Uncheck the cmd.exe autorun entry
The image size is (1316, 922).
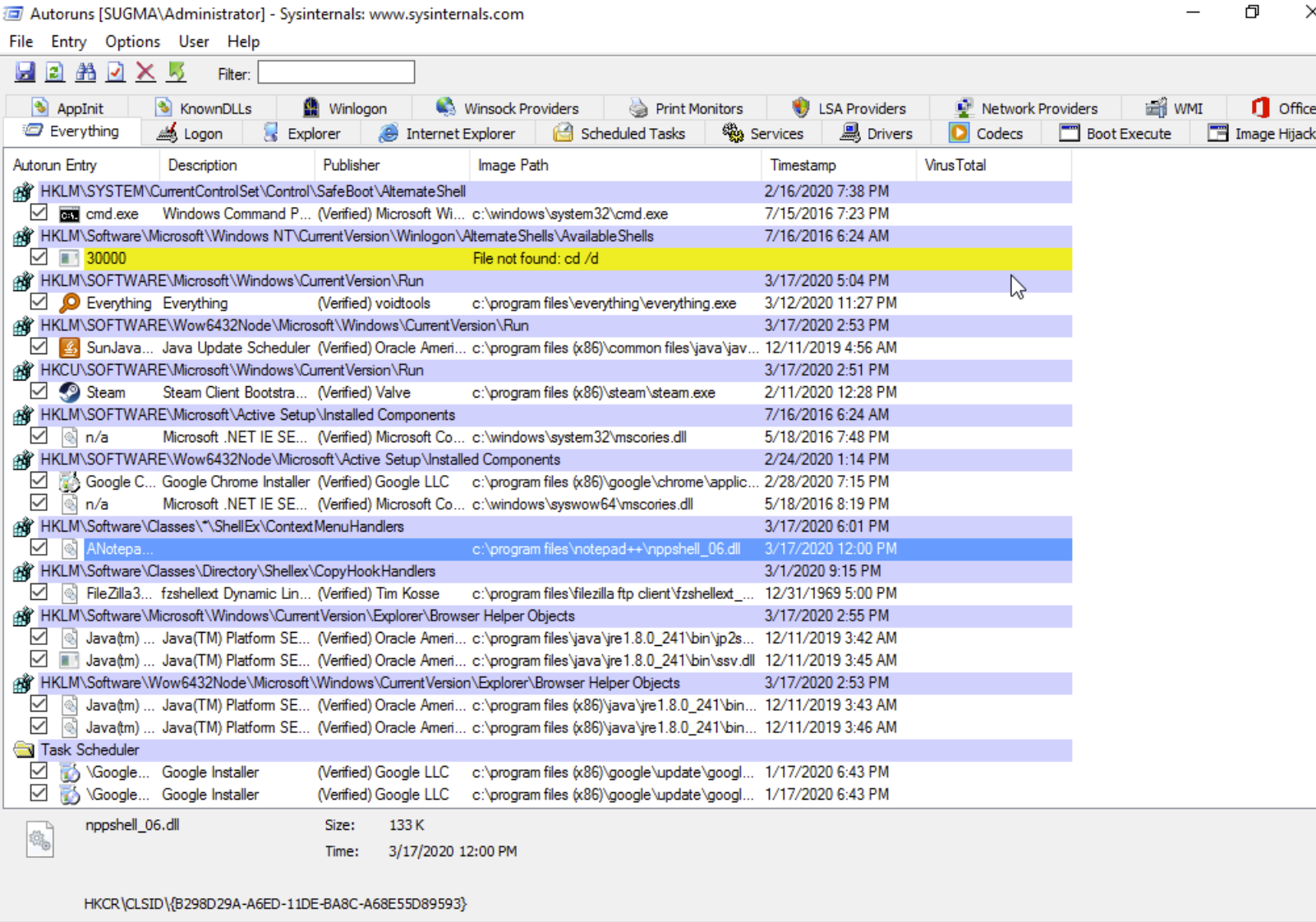pos(39,213)
